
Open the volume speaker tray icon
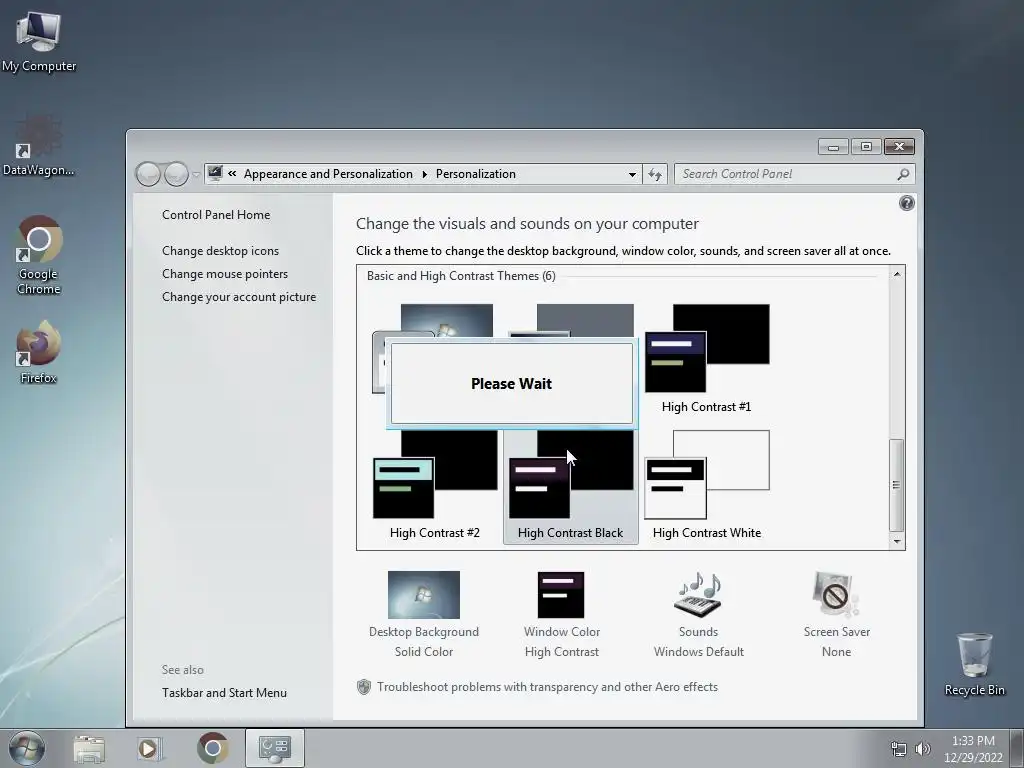click(922, 749)
